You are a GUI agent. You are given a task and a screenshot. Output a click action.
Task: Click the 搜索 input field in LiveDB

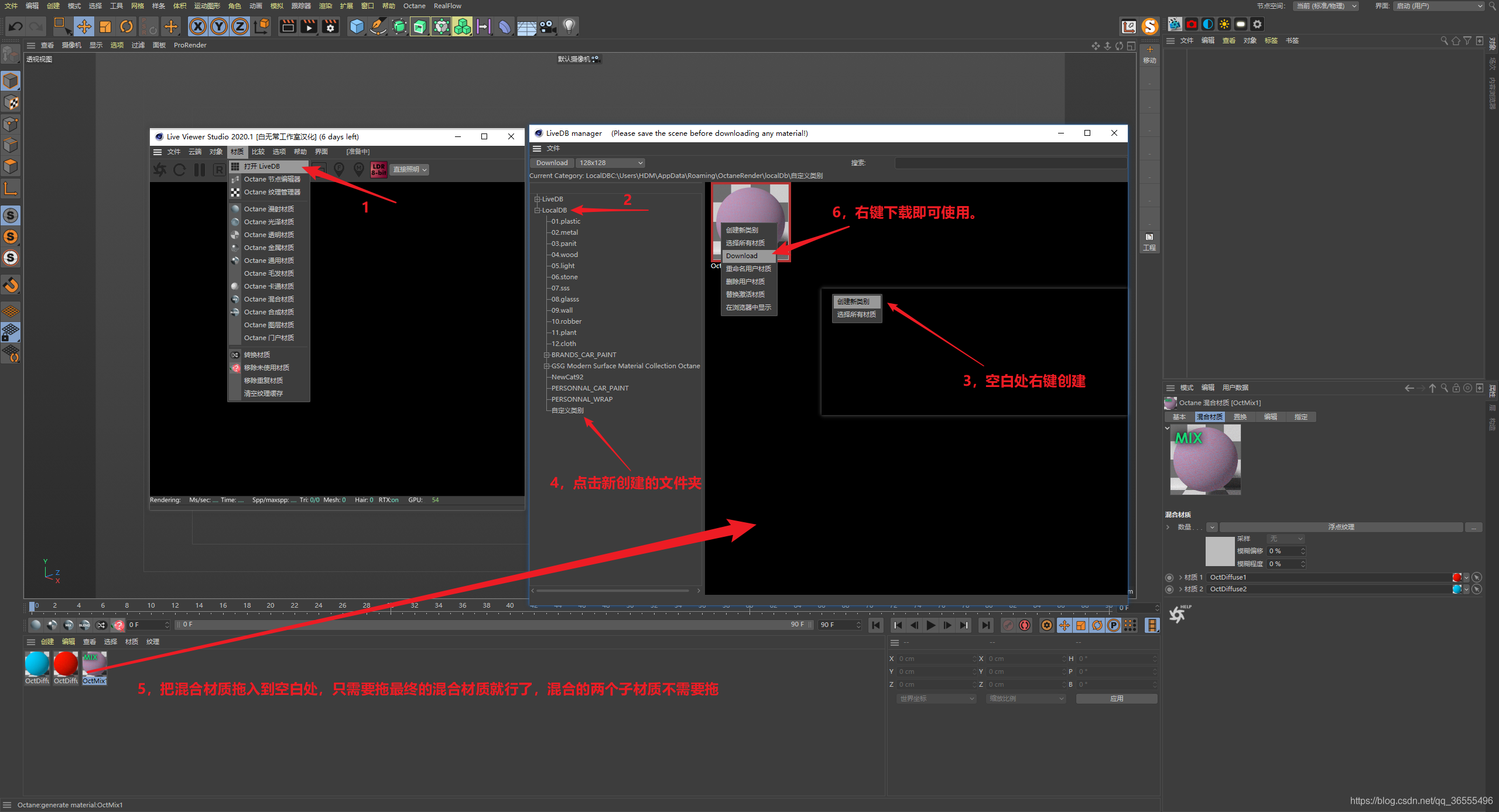pos(1009,163)
